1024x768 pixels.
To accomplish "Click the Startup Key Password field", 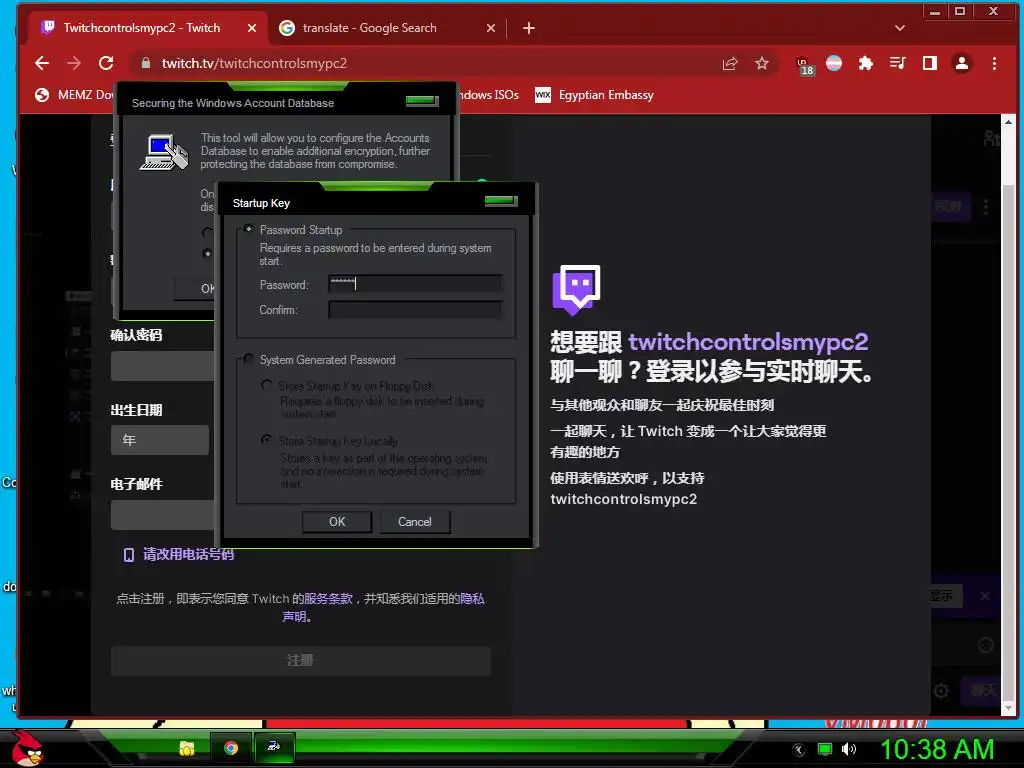I will coord(415,284).
